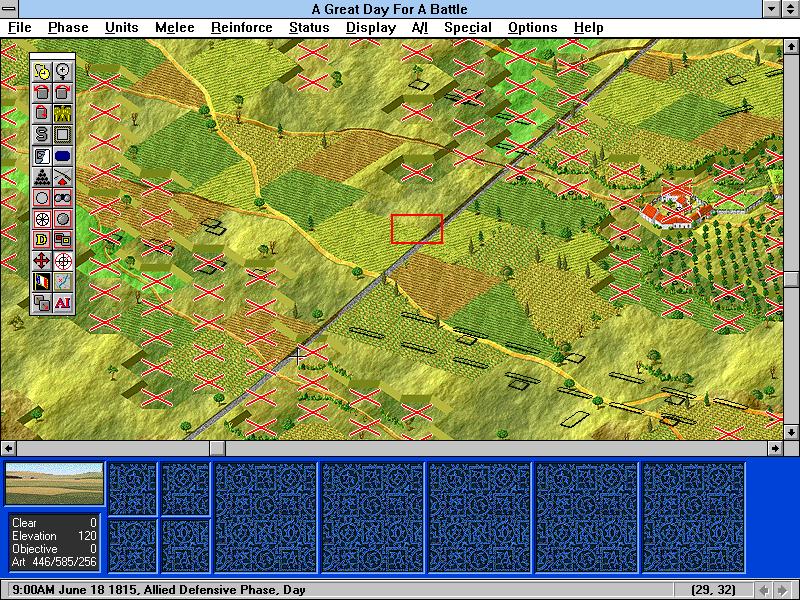
Task: Click the map vertical scrollbar down arrow
Action: pos(791,432)
